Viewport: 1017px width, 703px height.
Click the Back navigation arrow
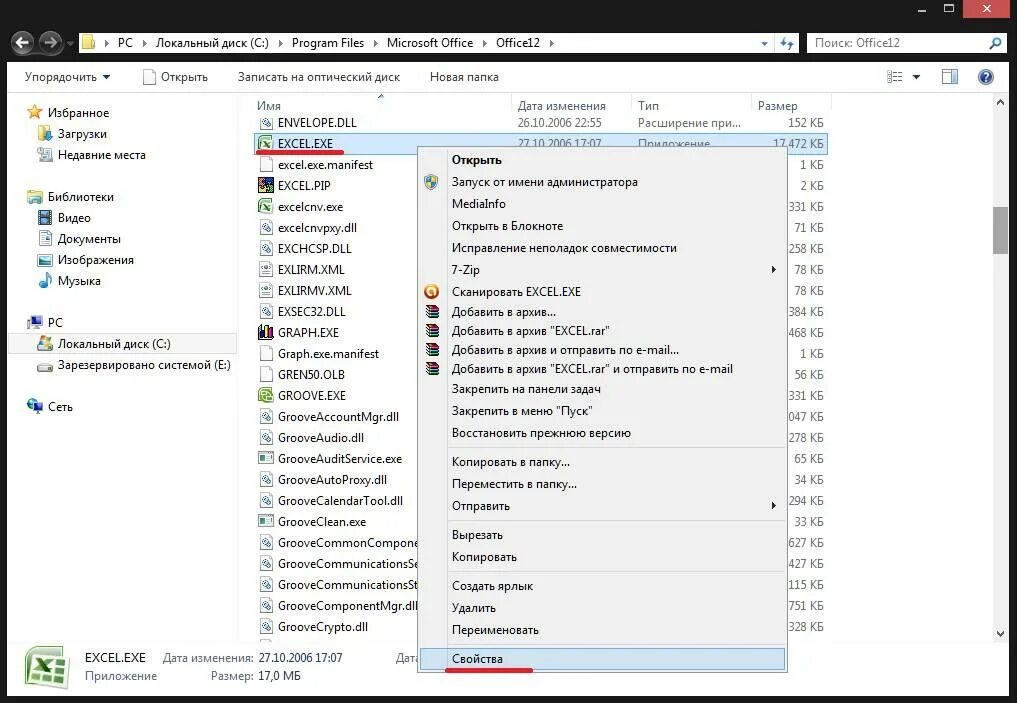[x=23, y=43]
